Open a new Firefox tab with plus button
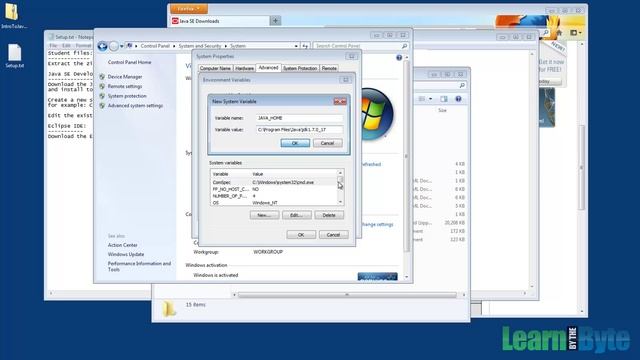This screenshot has width=640, height=360. click(x=276, y=20)
